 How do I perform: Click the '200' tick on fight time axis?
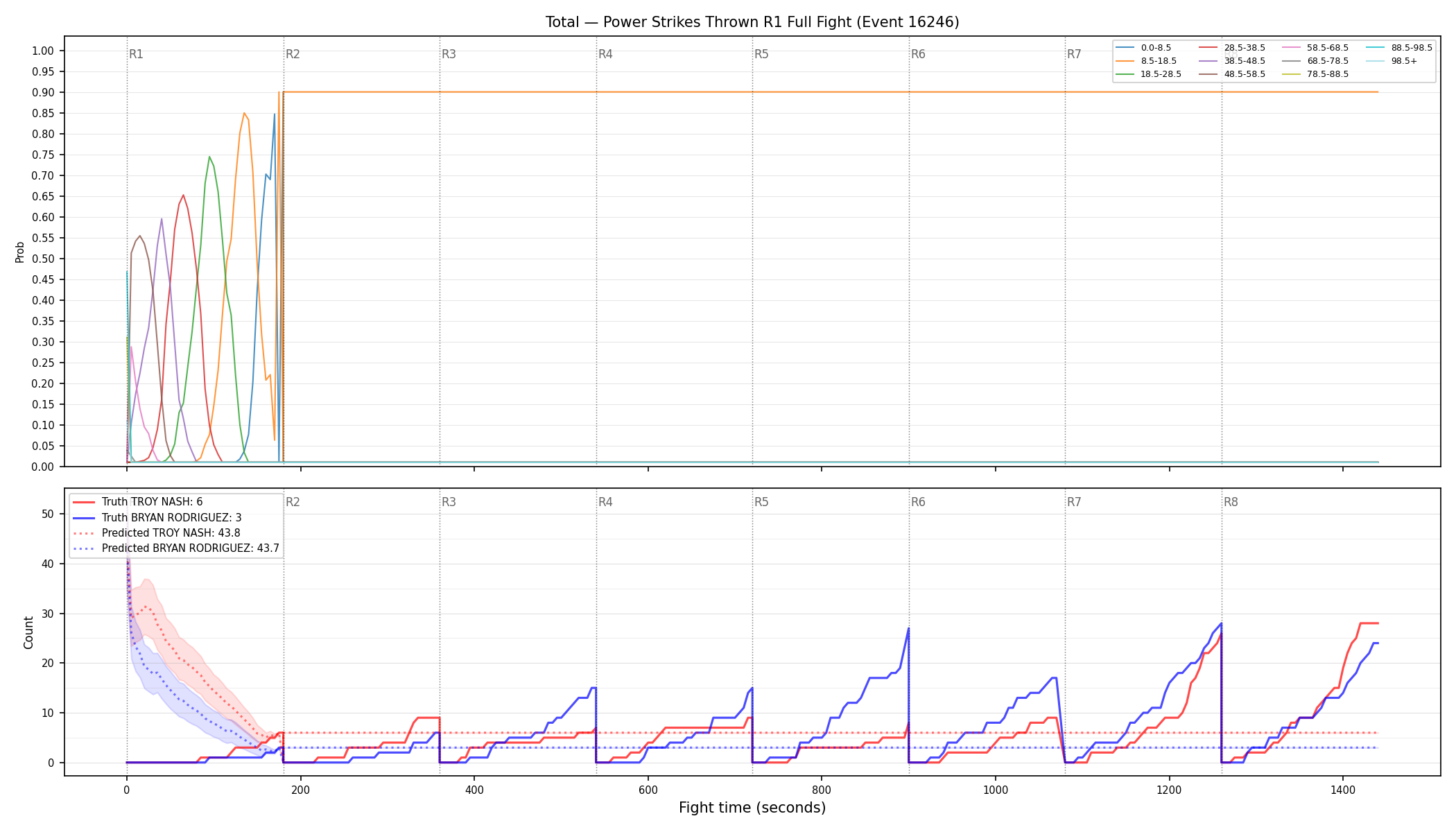pyautogui.click(x=300, y=789)
